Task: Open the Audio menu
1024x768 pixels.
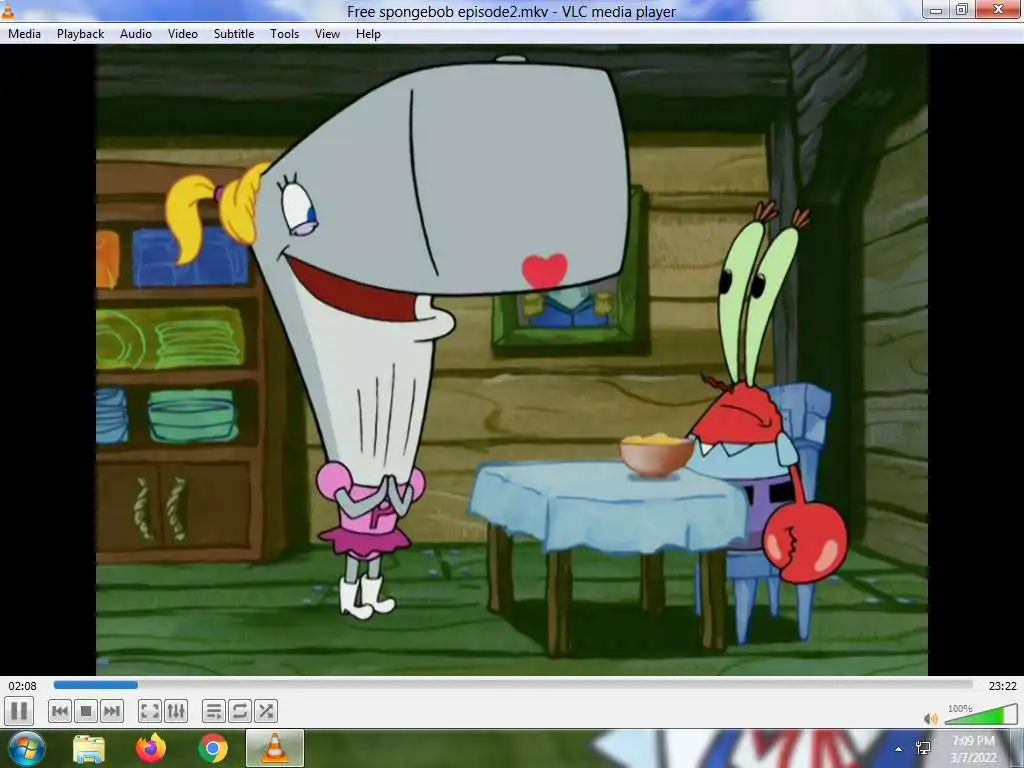Action: 136,34
